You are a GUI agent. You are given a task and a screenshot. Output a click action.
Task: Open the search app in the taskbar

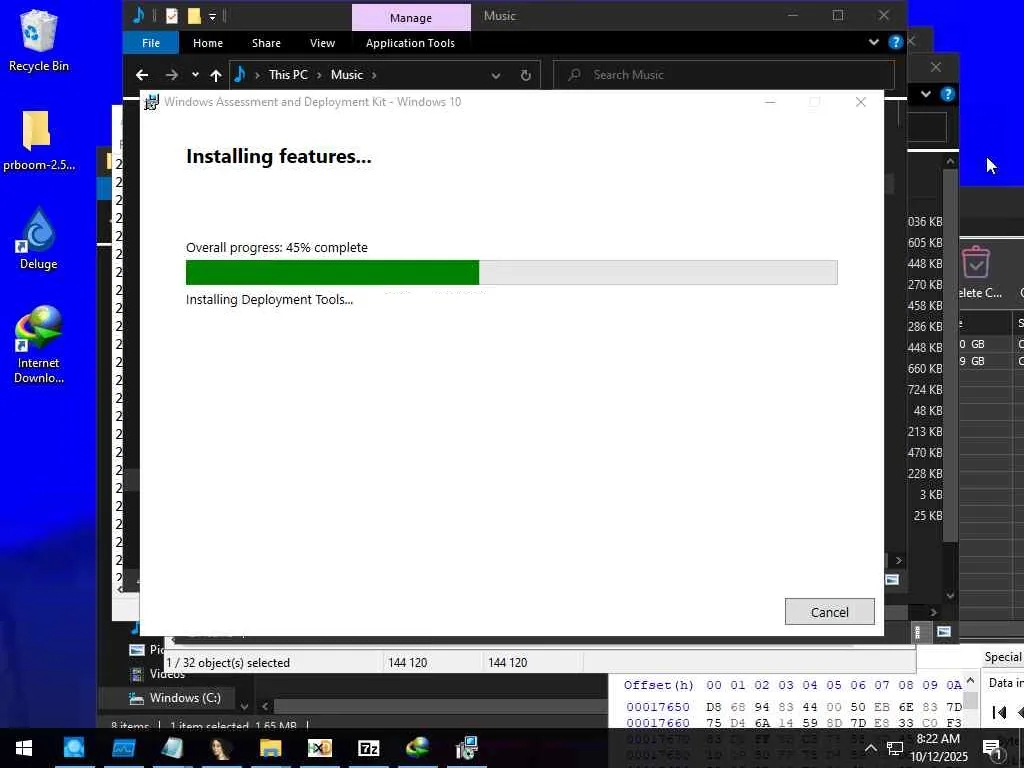click(x=74, y=748)
